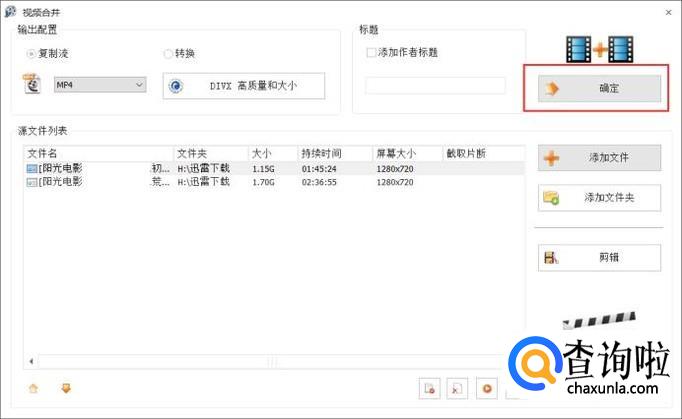Click the 屏幕大小 column header
682x419 pixels.
click(407, 153)
